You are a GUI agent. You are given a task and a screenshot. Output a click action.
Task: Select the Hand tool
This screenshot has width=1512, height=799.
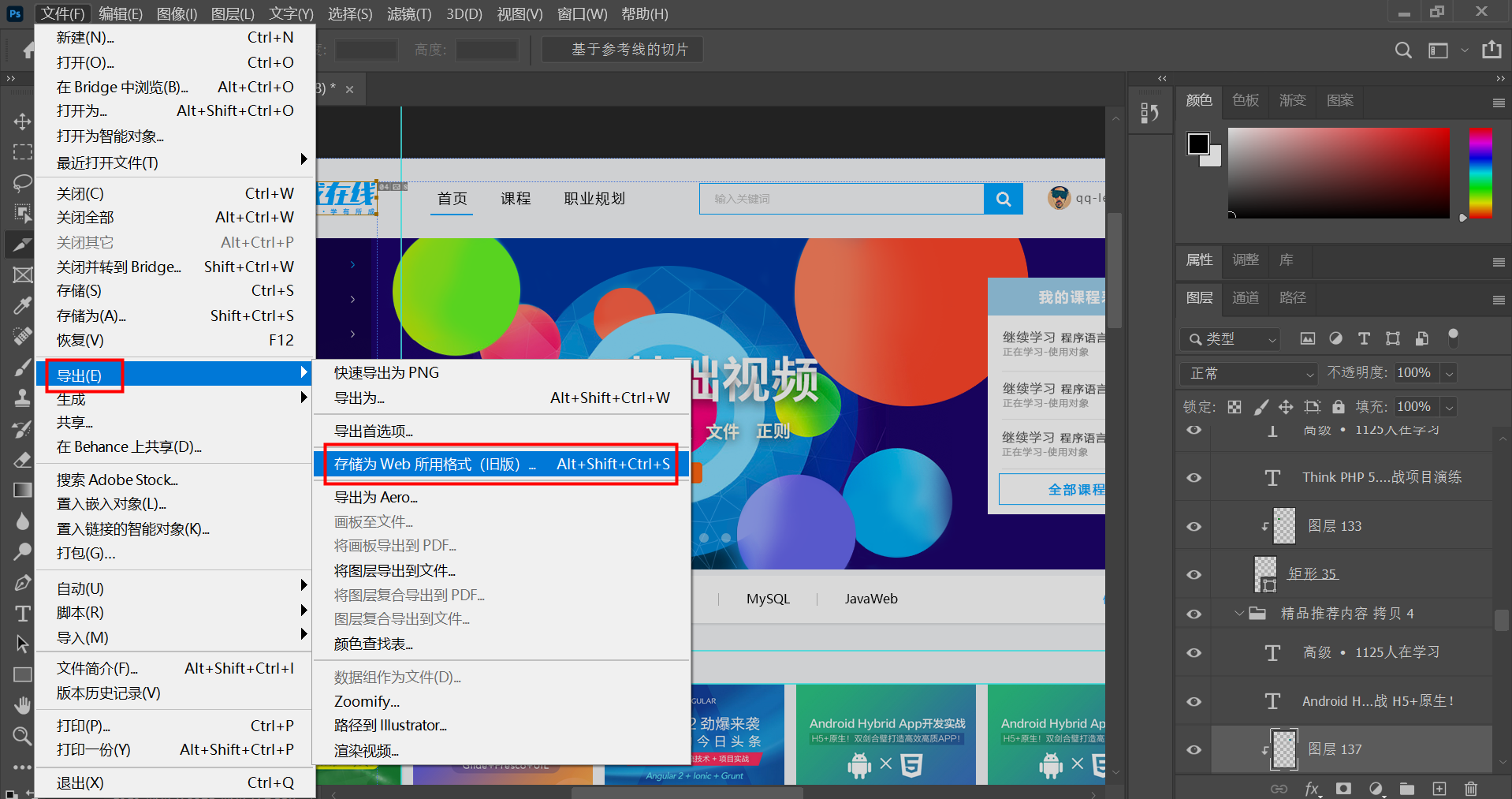pos(22,705)
